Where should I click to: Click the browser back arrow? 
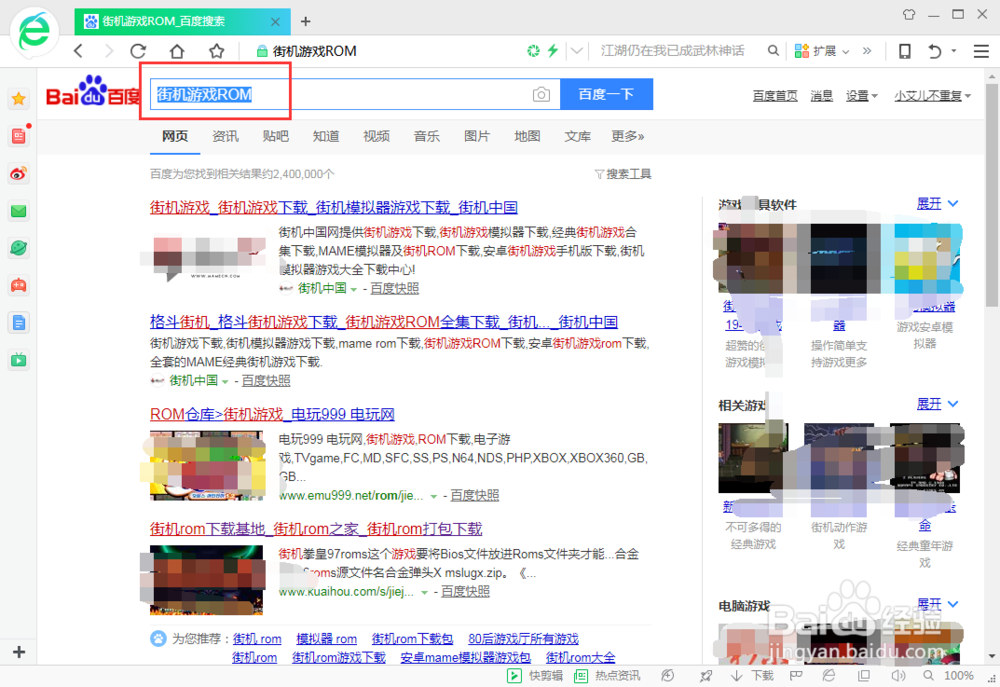(x=78, y=51)
